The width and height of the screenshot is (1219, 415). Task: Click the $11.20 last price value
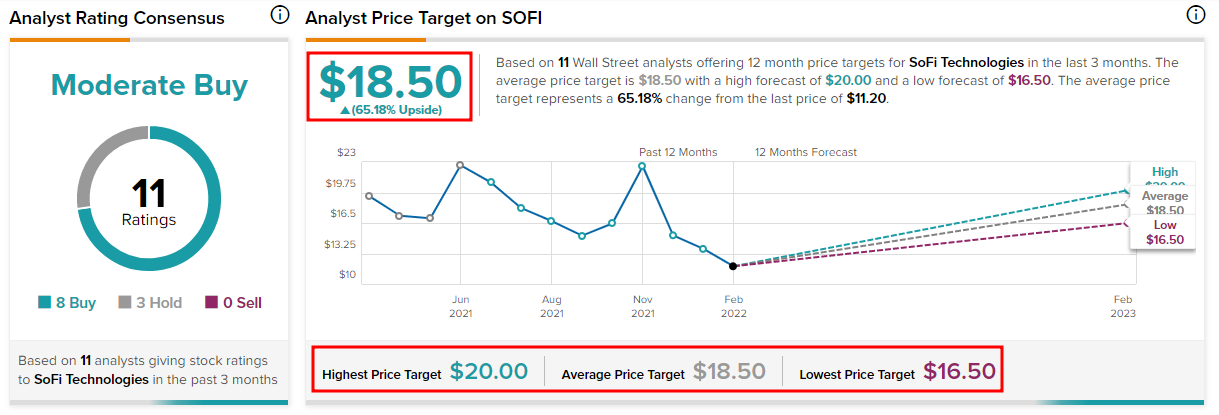tap(865, 98)
